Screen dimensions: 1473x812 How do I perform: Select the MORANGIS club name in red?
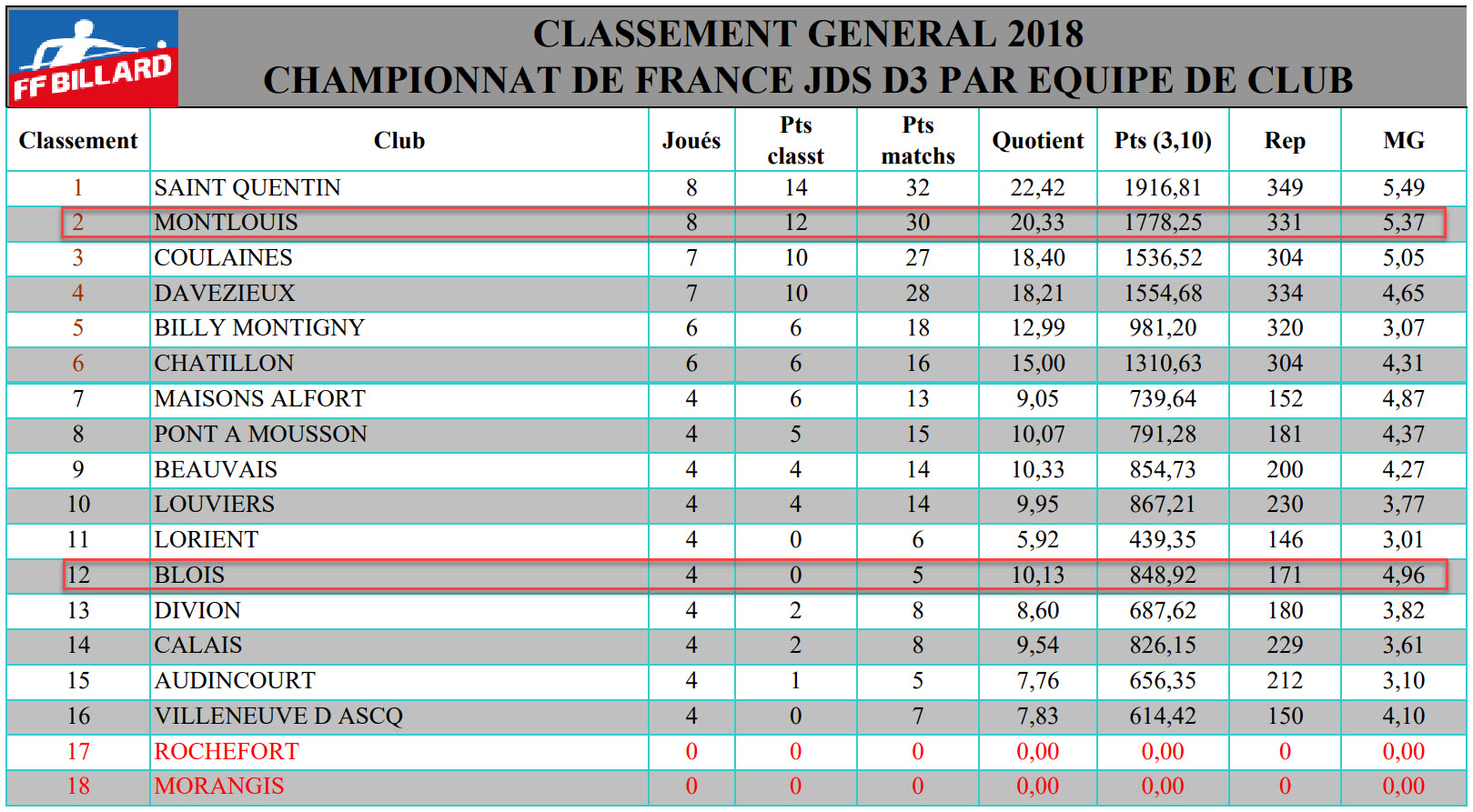tap(219, 787)
